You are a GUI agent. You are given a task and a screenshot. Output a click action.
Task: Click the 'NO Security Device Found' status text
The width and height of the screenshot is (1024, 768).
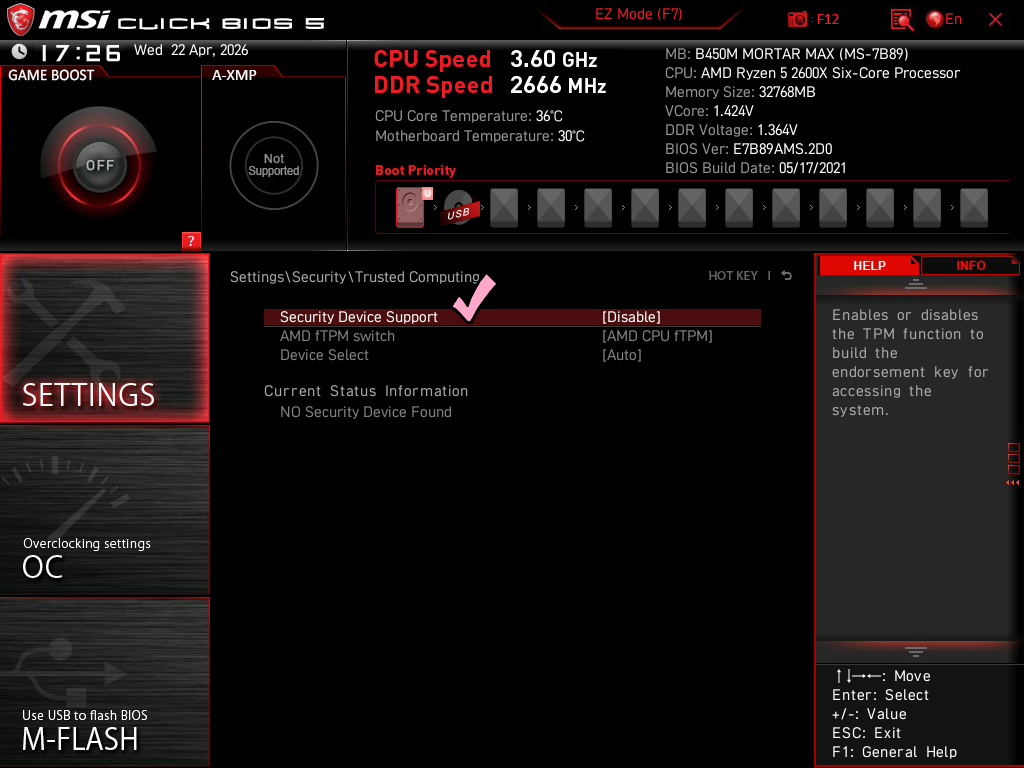click(366, 412)
